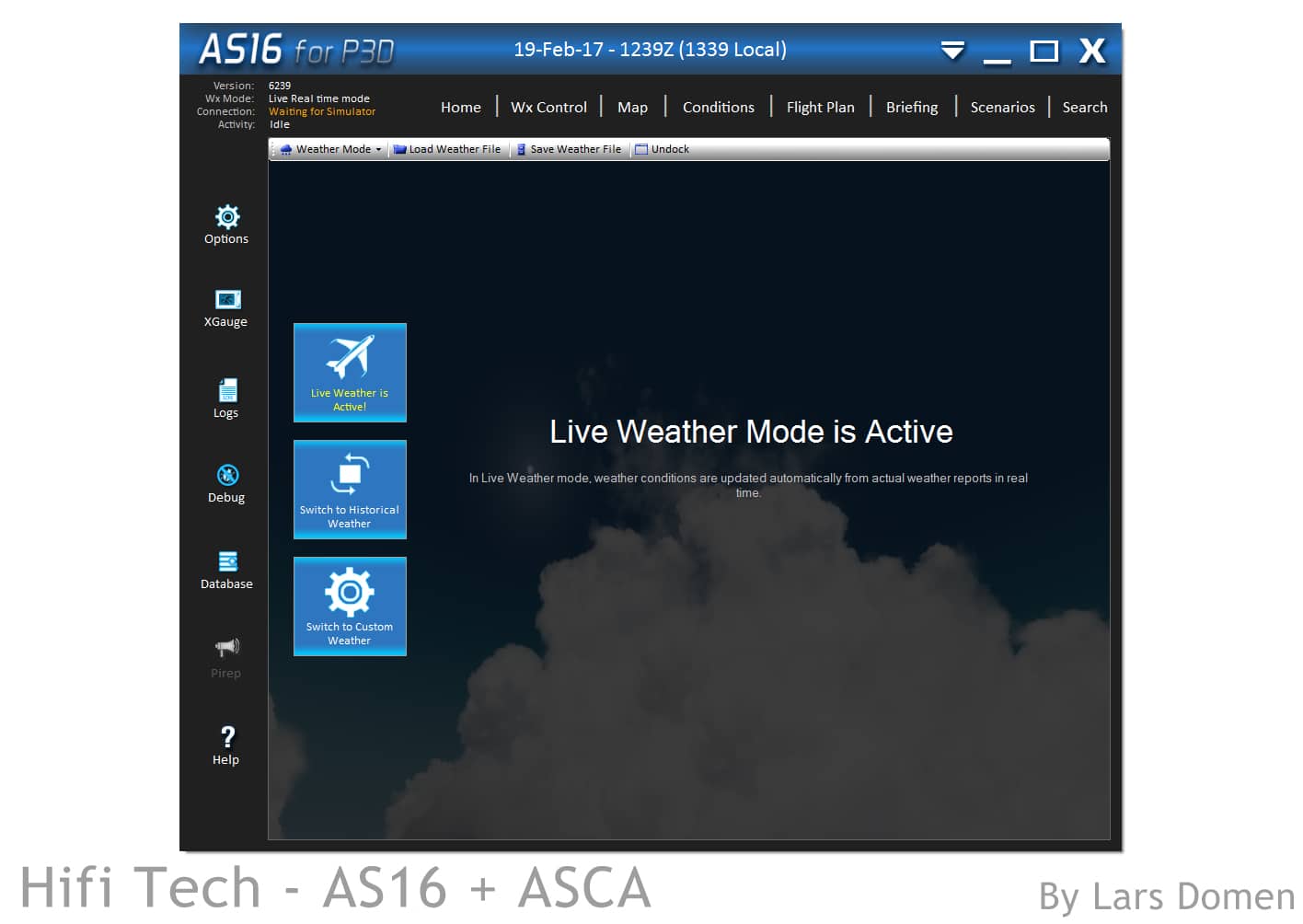1303x924 pixels.
Task: Open the Options gear icon in sidebar
Action: pyautogui.click(x=226, y=217)
